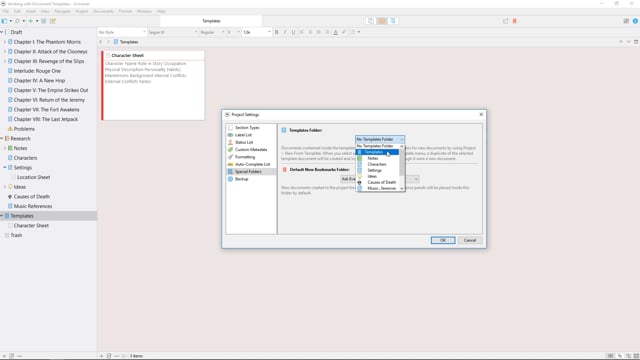Switch to Scrivenings document view mode

[x=371, y=21]
